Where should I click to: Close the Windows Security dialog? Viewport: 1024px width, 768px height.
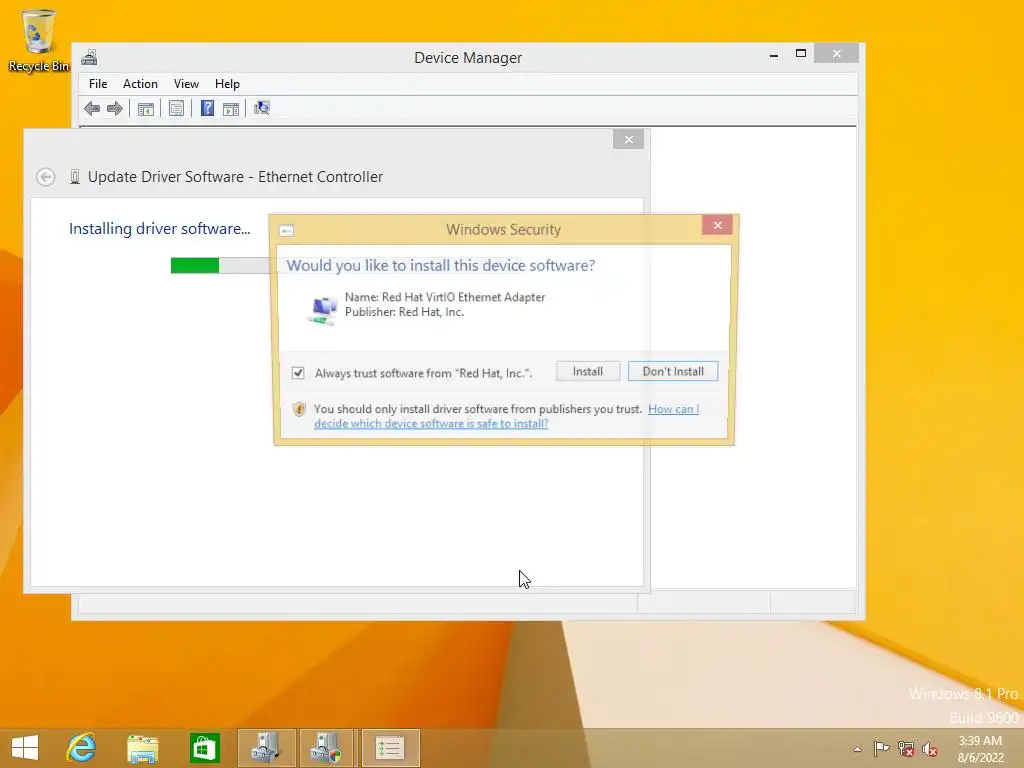717,225
